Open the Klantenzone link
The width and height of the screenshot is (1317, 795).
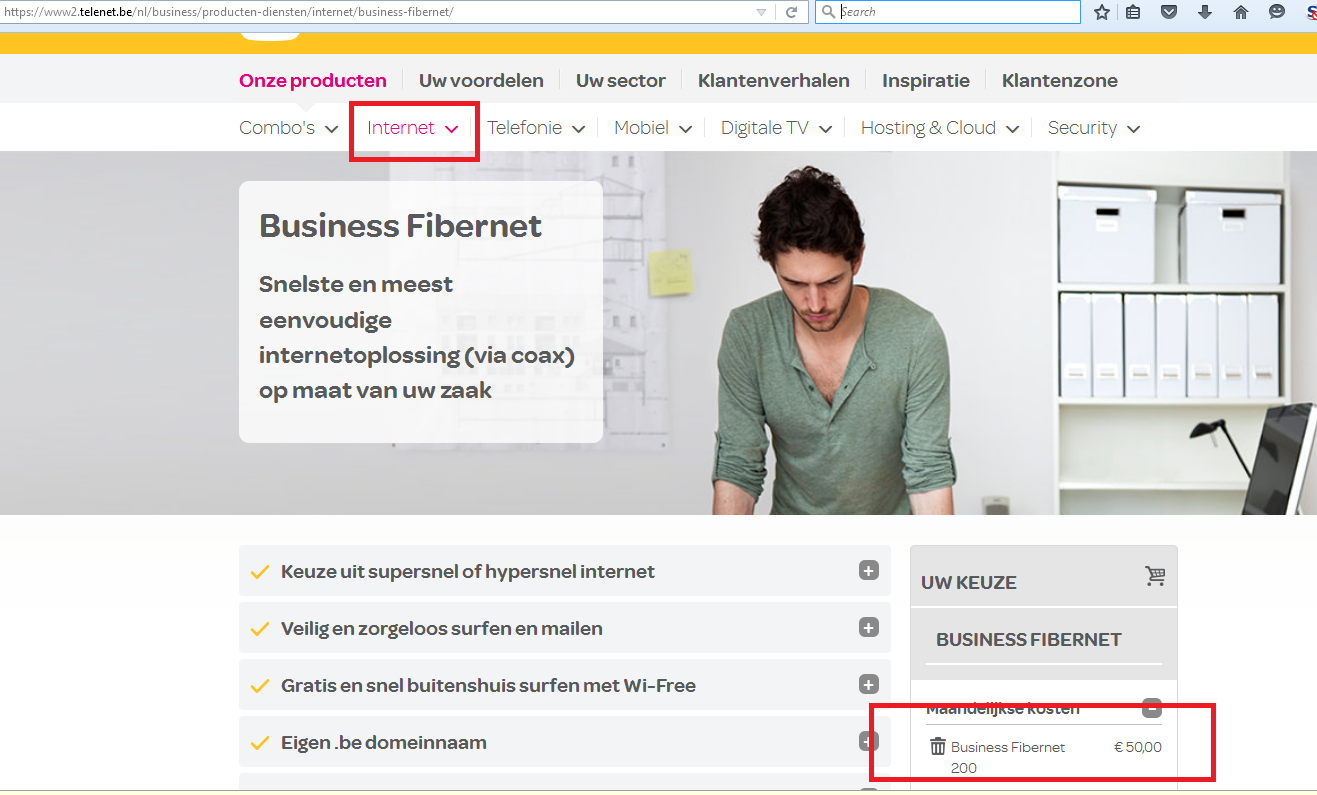pos(1059,81)
